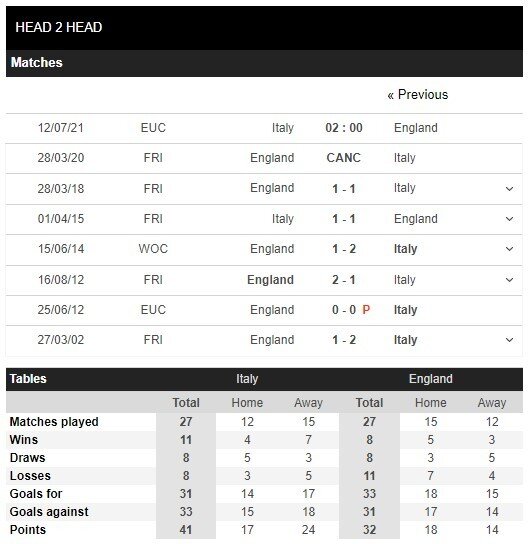This screenshot has width=529, height=544.
Task: Expand the 16/08/12 friendly match row
Action: point(509,280)
